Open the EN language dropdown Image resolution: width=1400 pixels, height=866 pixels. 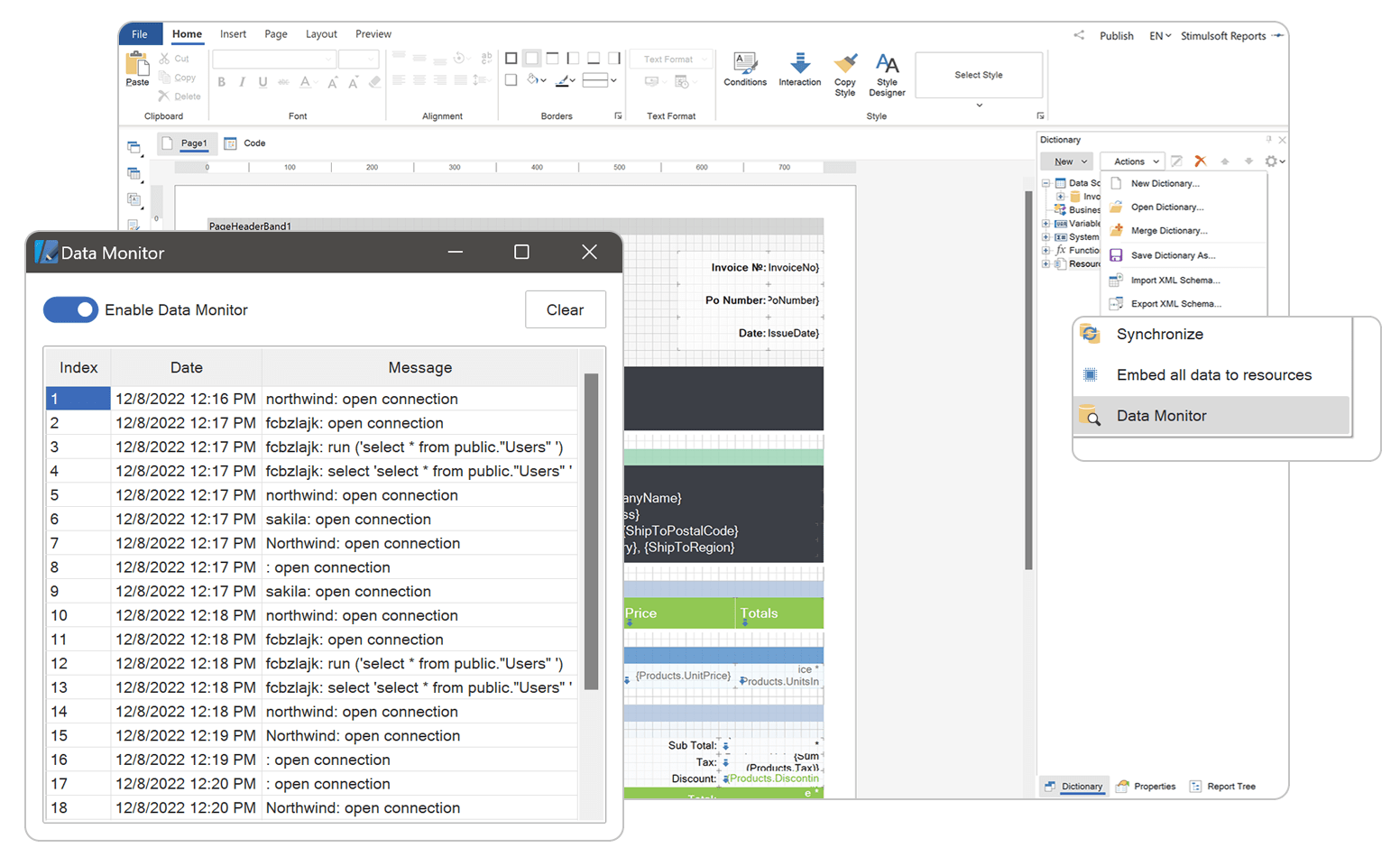click(x=1159, y=36)
